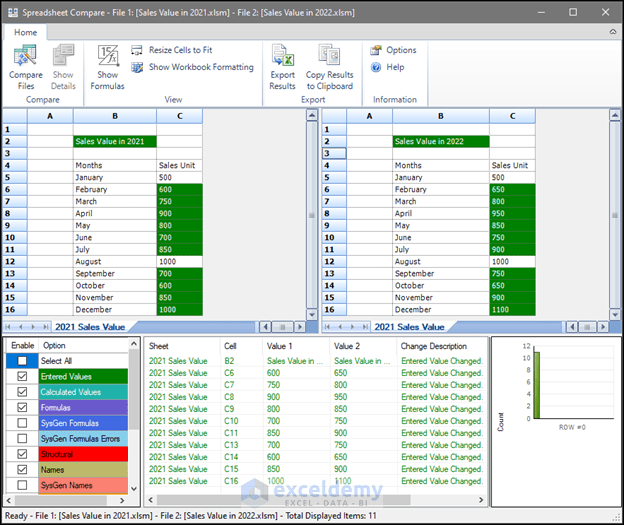
Task: Click right pane horizontal scroll left arrow
Action: tap(572, 327)
